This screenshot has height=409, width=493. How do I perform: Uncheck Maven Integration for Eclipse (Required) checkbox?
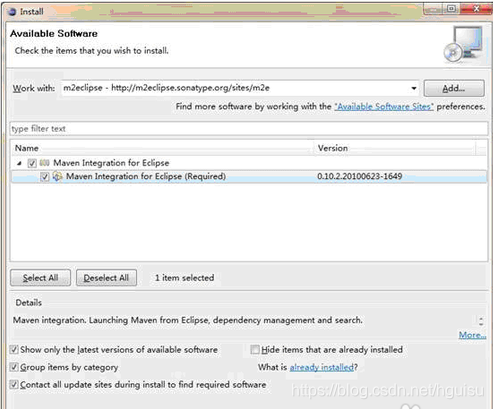coord(45,177)
